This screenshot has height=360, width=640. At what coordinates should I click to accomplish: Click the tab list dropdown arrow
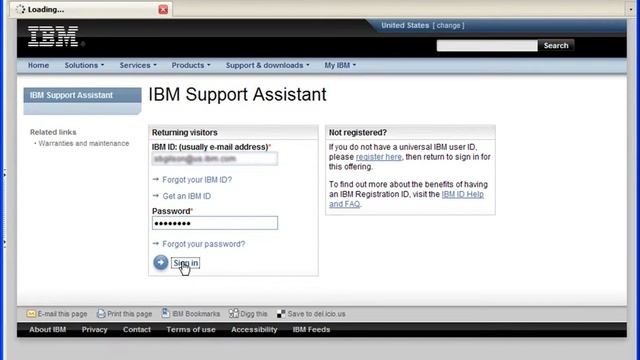click(631, 9)
